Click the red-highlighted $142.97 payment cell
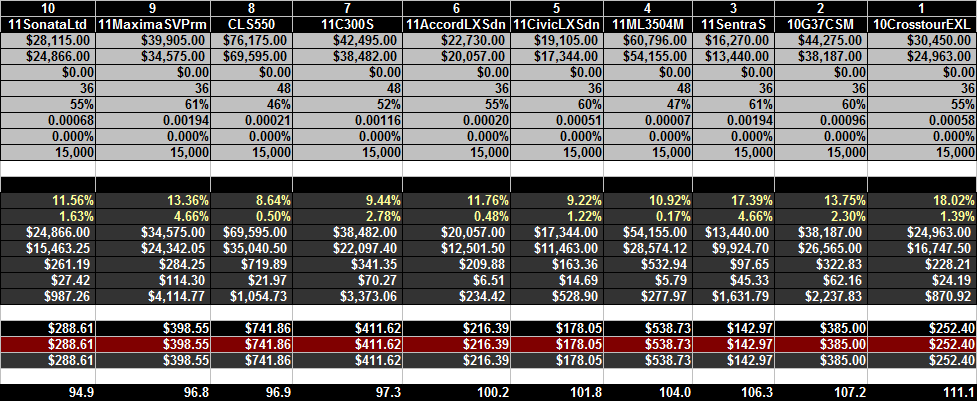 pos(733,344)
